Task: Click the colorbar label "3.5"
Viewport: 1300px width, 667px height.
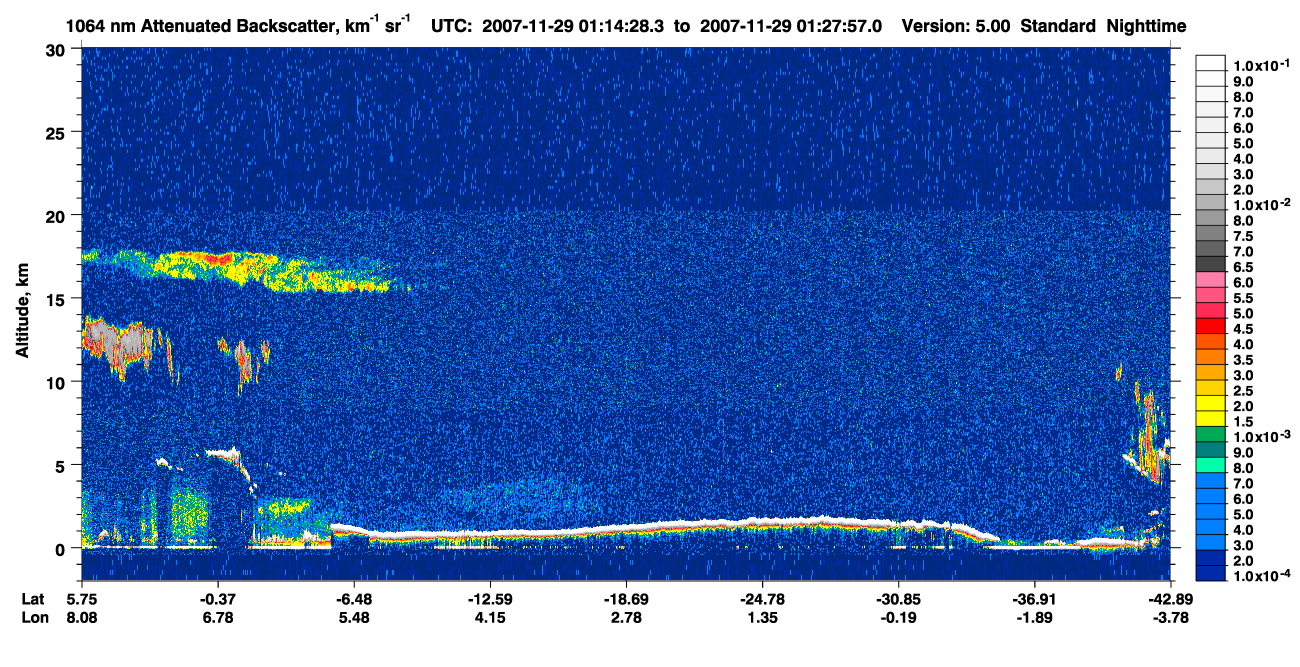Action: coord(1243,361)
